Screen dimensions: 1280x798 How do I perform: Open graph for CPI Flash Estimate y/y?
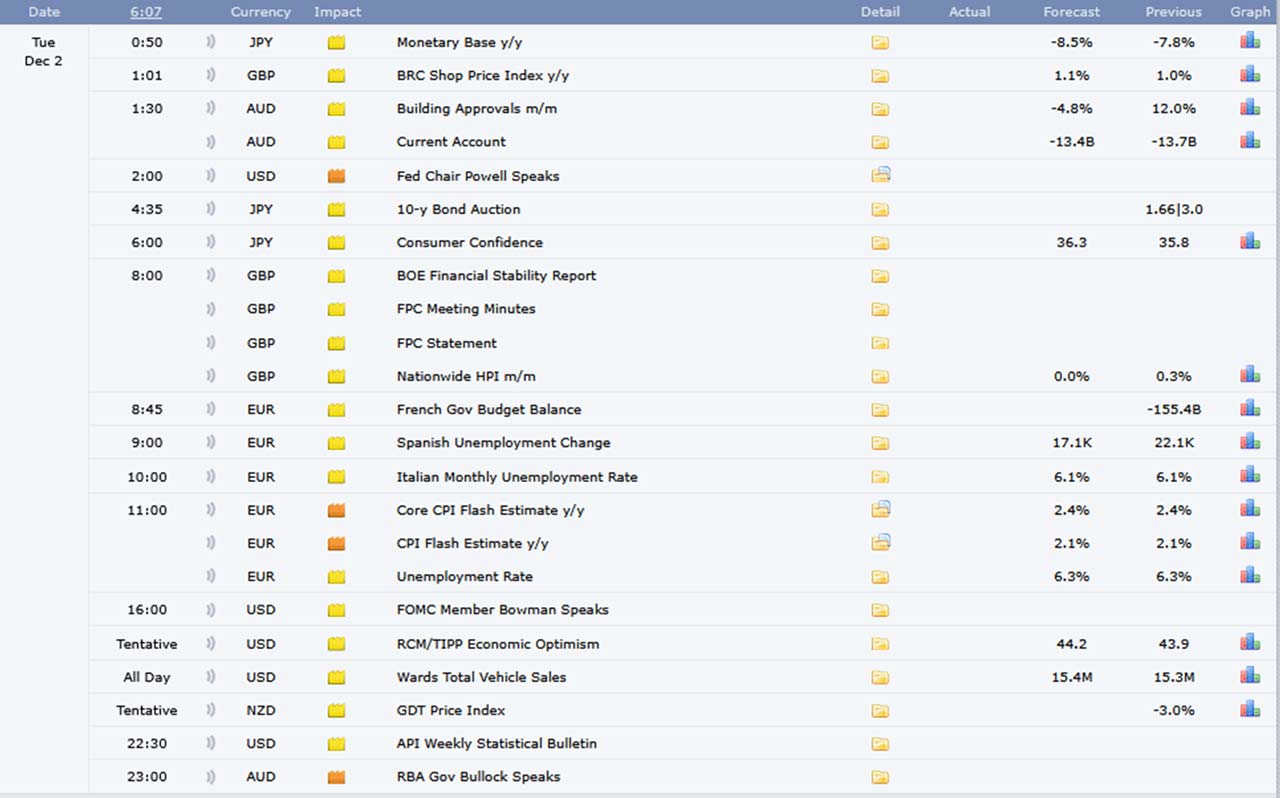click(1249, 543)
